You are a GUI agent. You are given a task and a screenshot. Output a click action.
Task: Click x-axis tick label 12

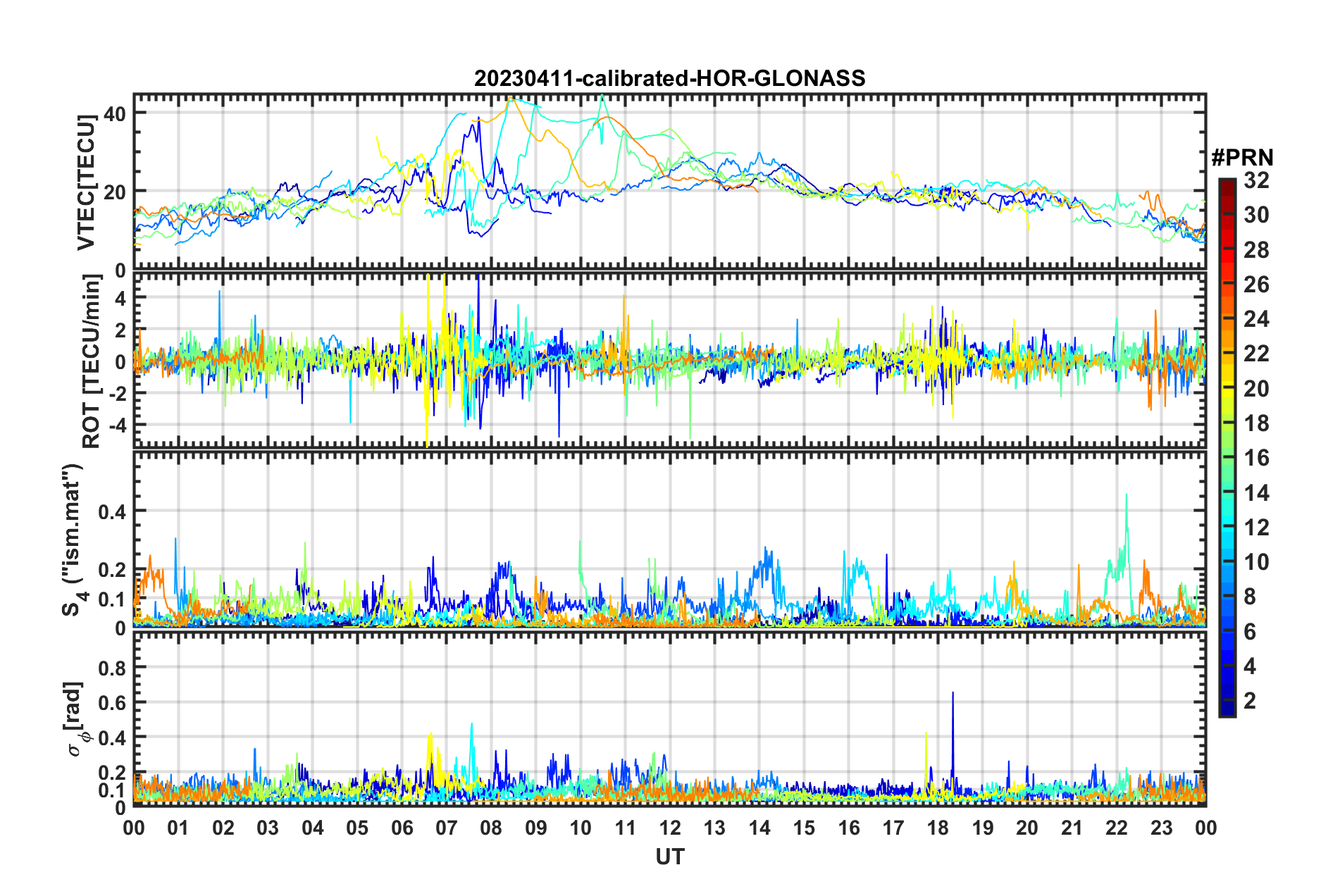[x=670, y=828]
